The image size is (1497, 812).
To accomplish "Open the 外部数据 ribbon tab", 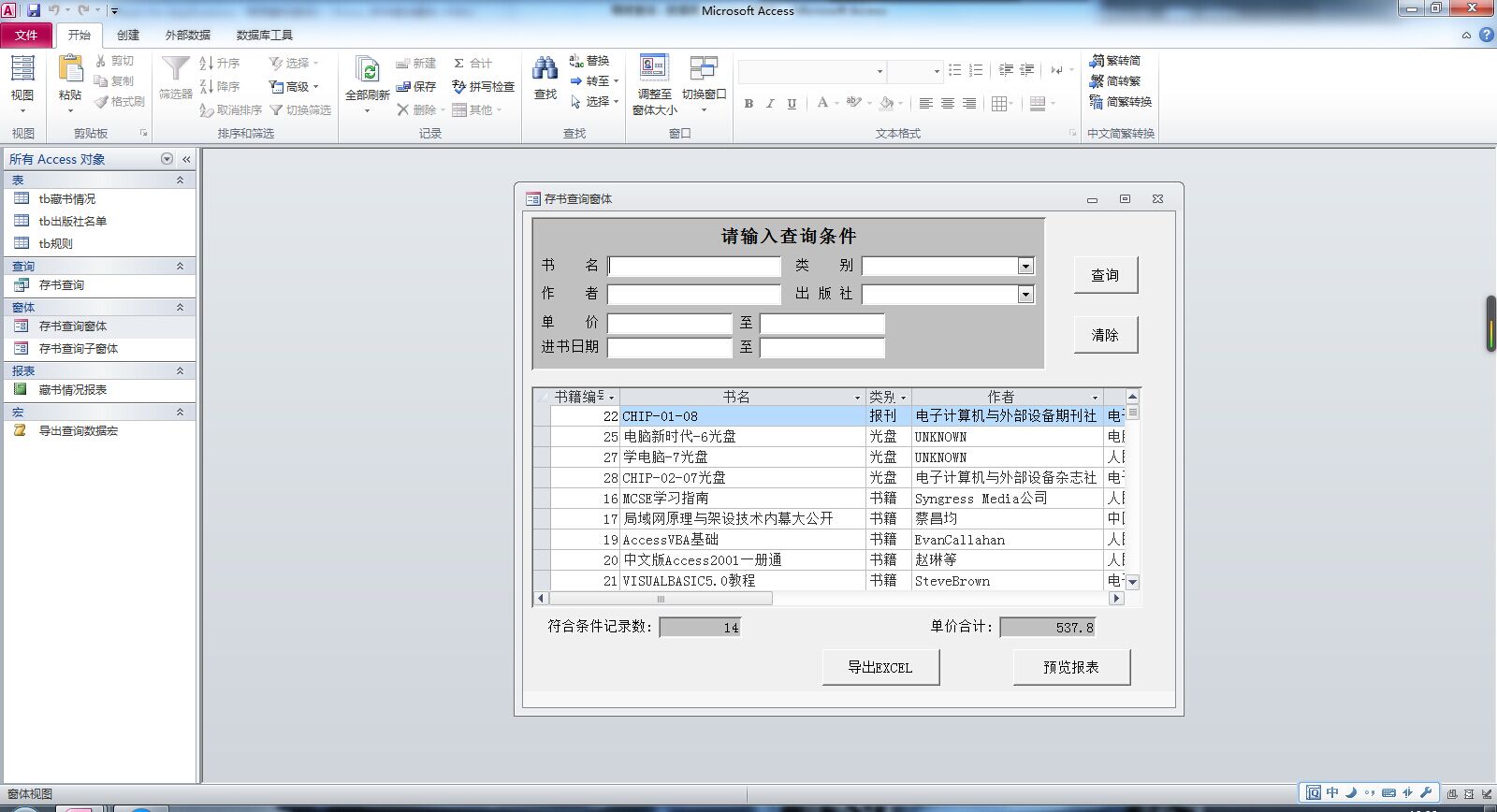I will [x=187, y=35].
